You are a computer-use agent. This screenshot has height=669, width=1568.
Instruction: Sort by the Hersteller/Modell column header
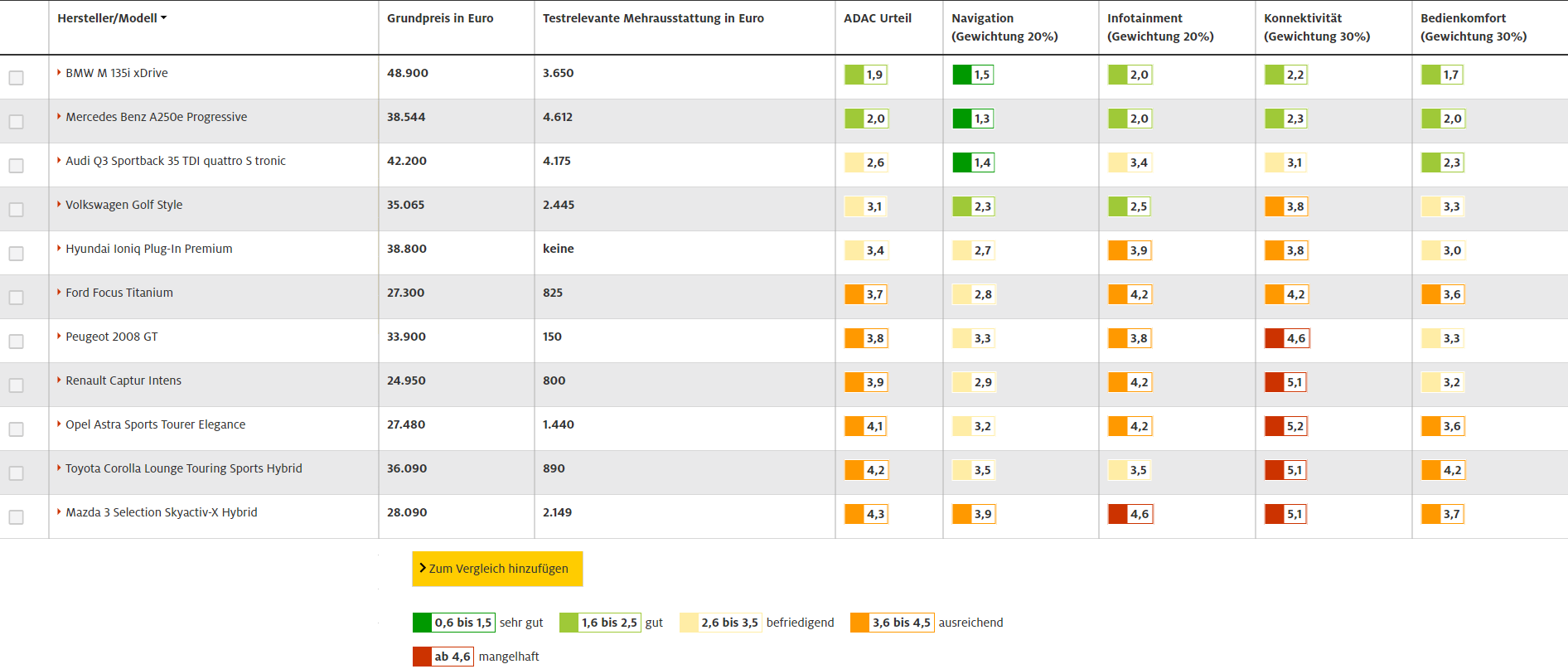click(112, 18)
